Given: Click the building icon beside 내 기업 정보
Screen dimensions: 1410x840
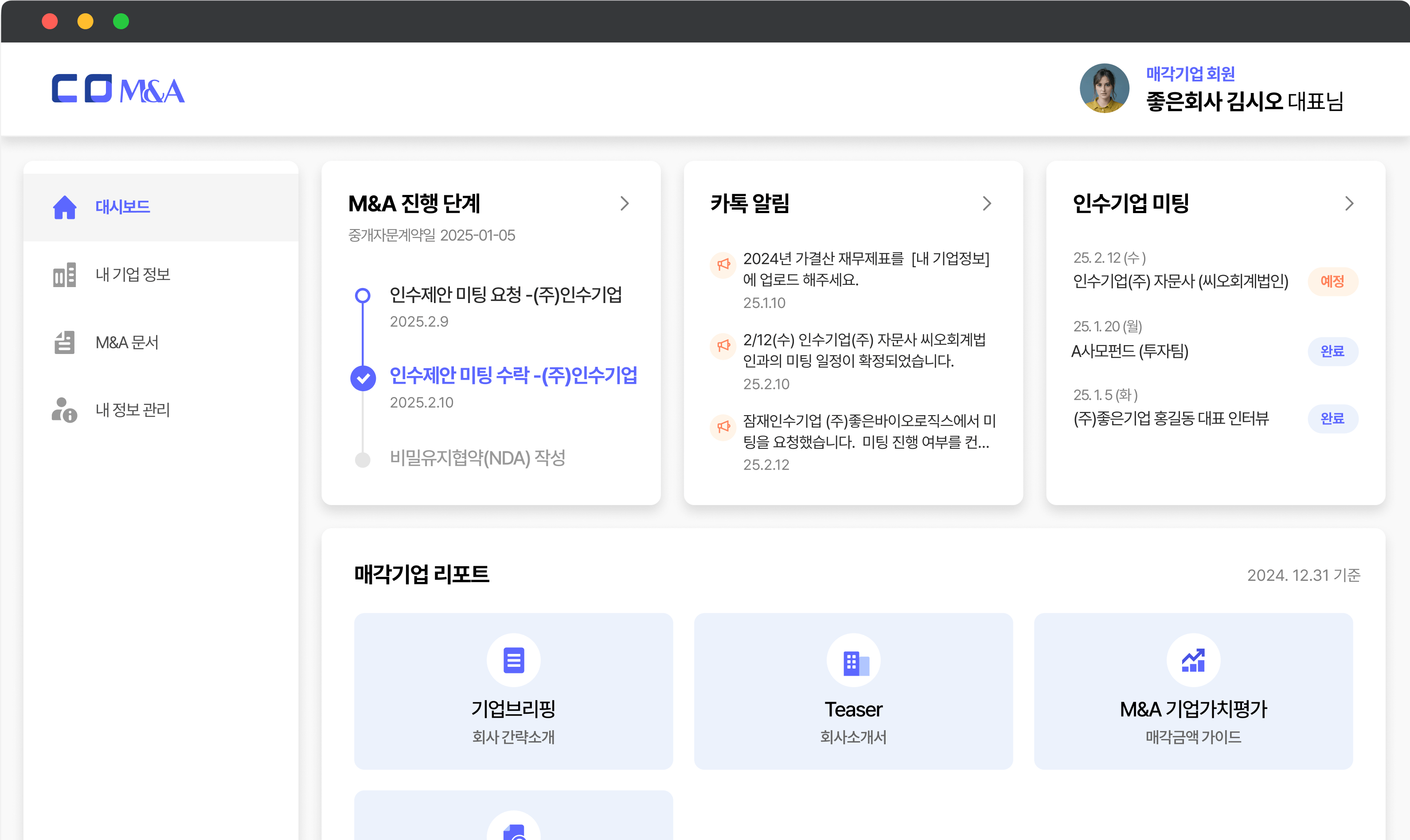Looking at the screenshot, I should click(x=65, y=275).
